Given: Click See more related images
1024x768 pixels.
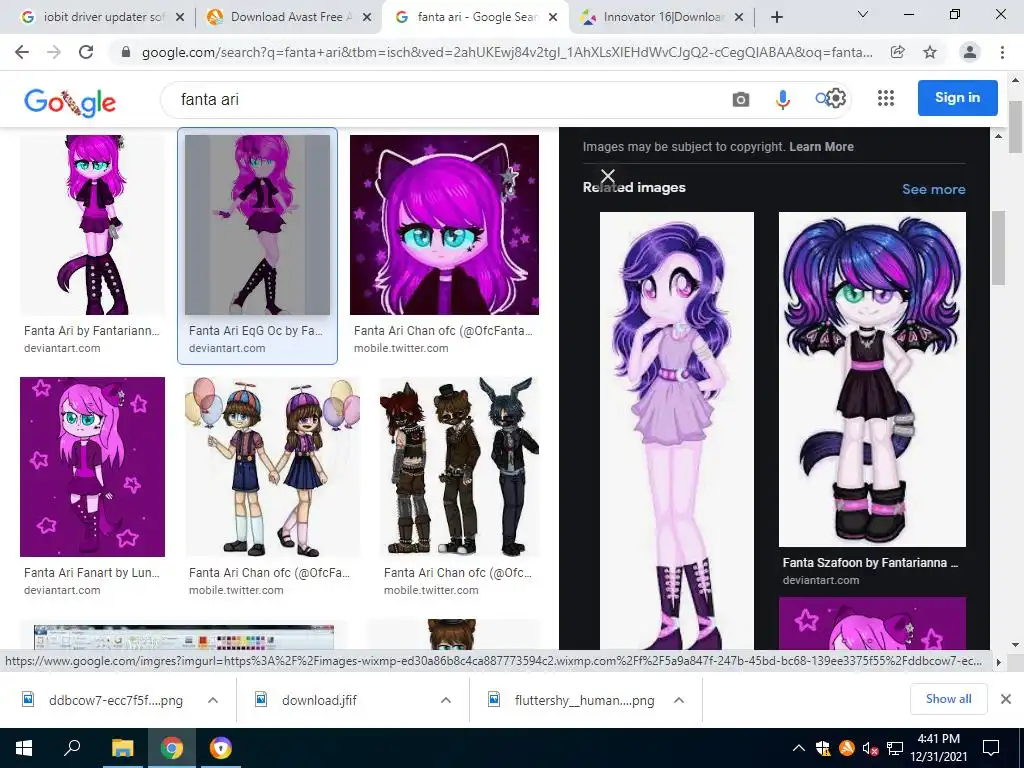Looking at the screenshot, I should tap(933, 189).
